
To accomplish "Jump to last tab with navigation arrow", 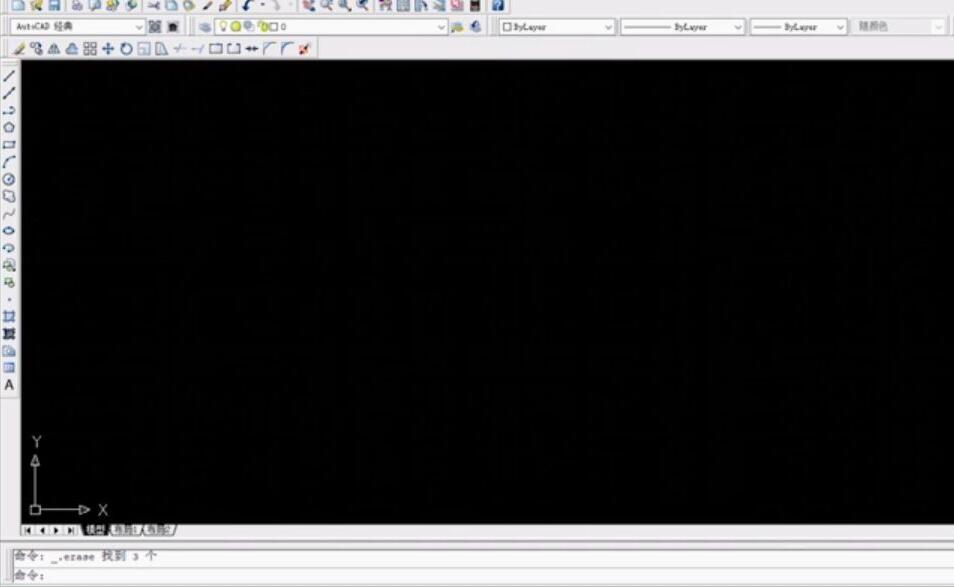I will click(71, 530).
